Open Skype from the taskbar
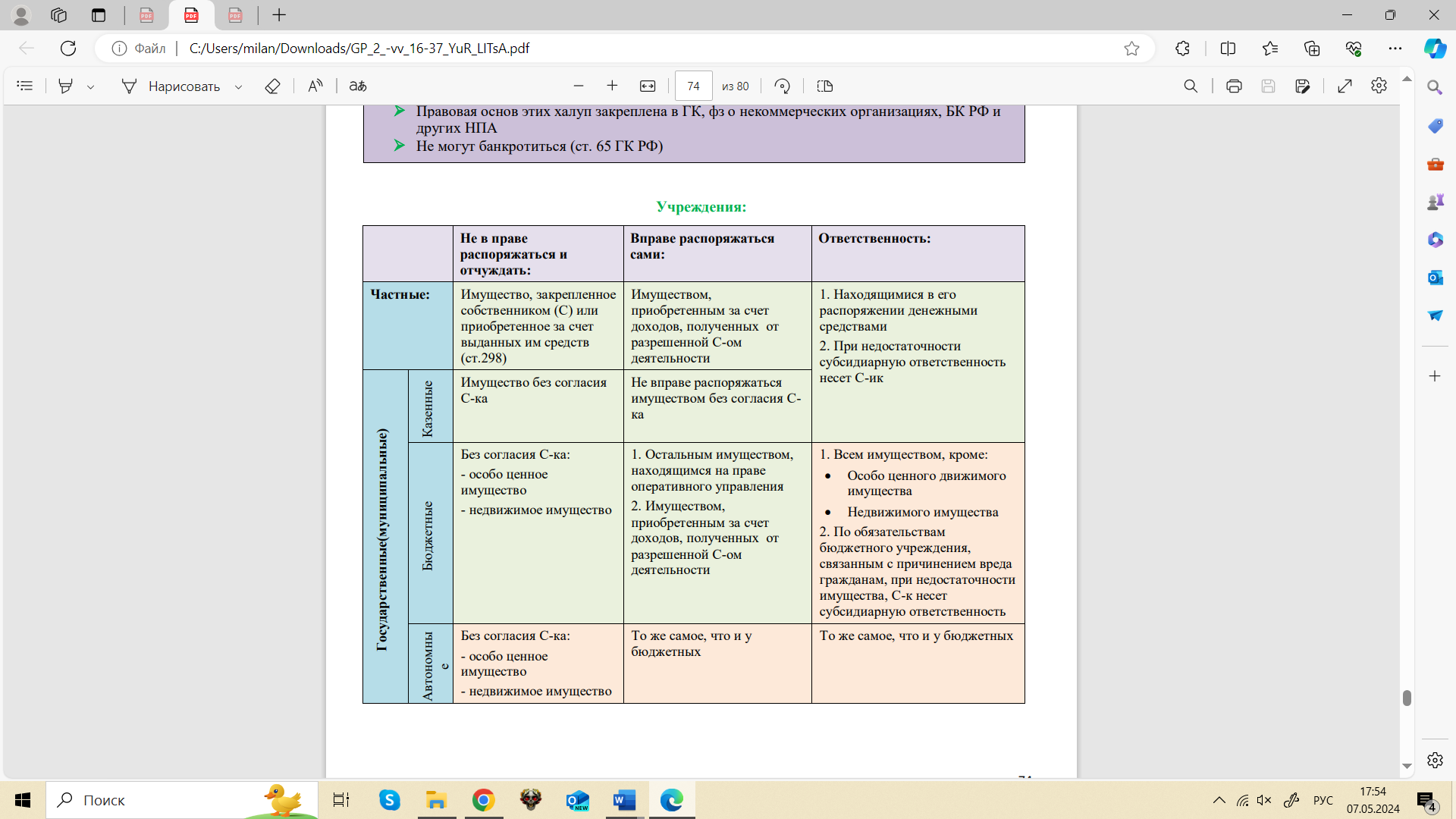Screen dimensions: 1456x819 pyautogui.click(x=390, y=800)
